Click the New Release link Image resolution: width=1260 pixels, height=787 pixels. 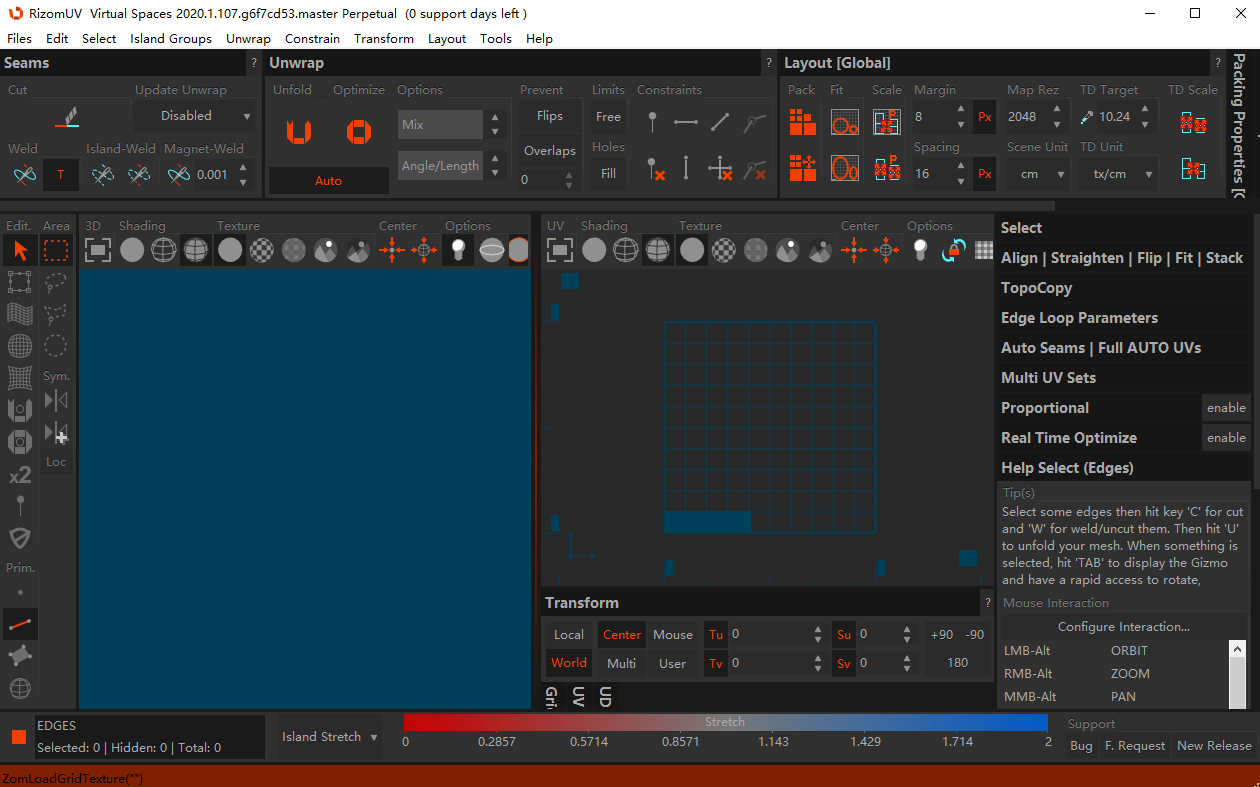point(1214,746)
